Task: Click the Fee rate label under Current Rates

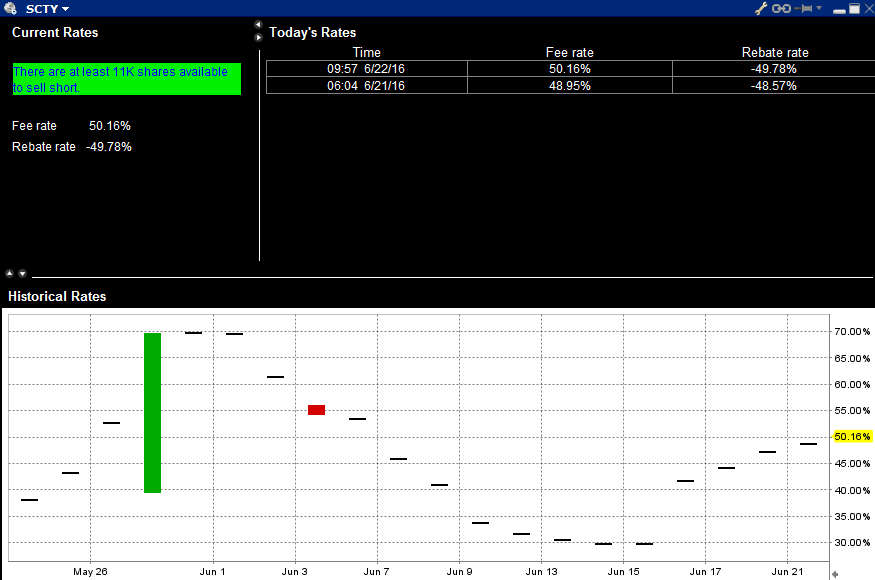Action: pos(34,126)
